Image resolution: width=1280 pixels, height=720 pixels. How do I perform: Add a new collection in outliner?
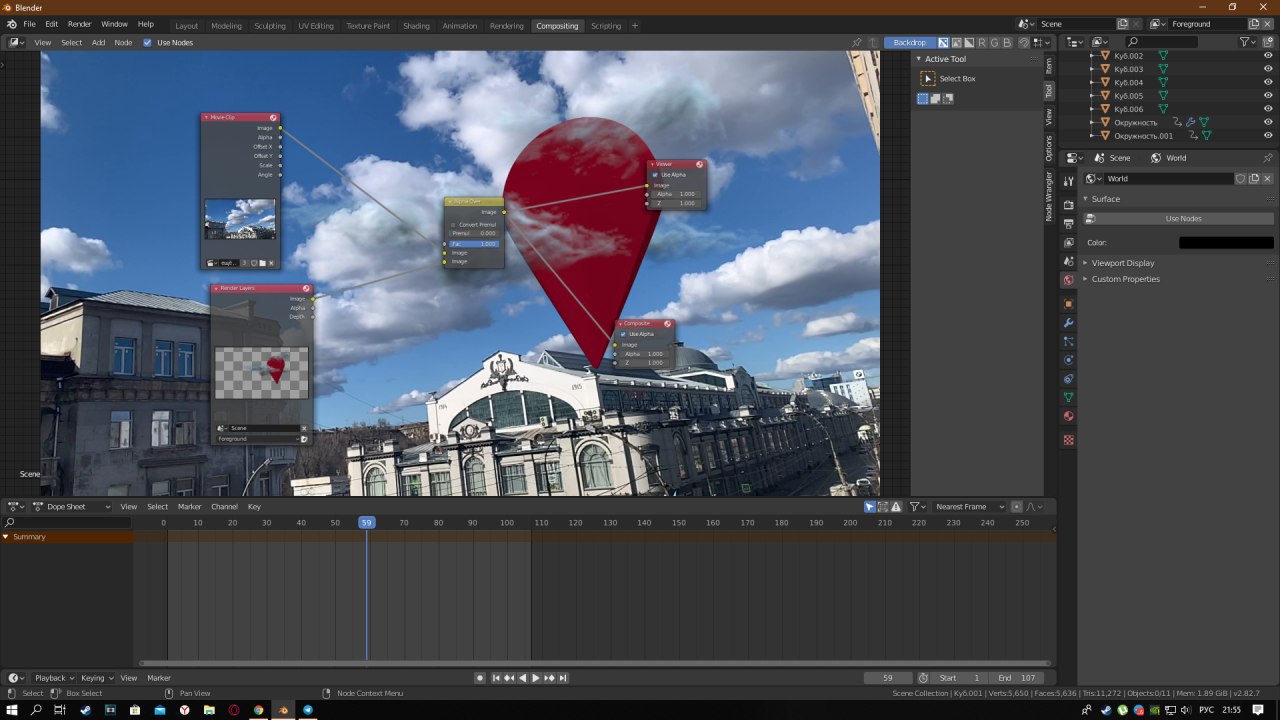click(1268, 42)
